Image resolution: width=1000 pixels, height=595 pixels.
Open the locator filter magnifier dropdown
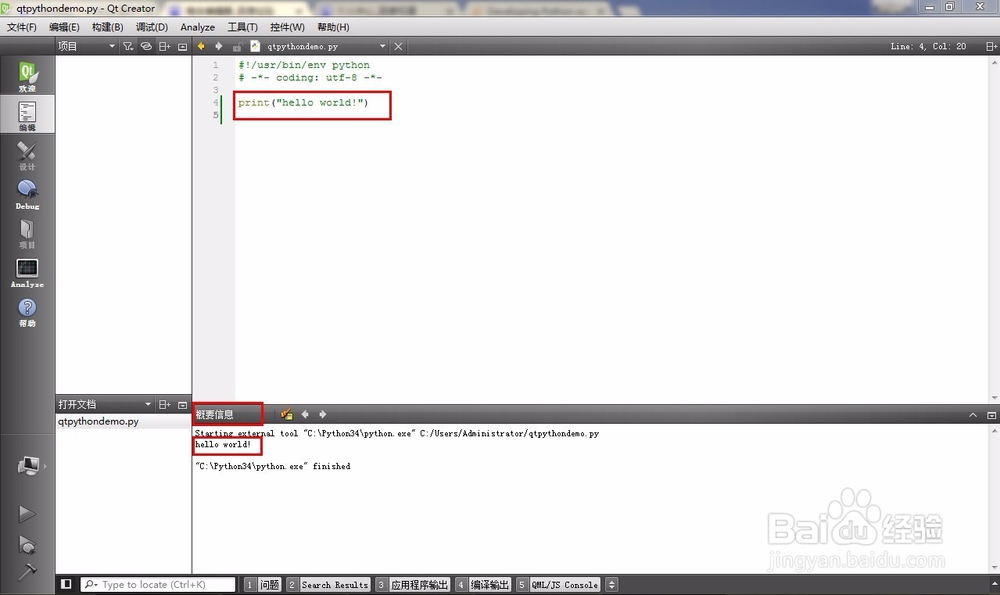point(91,584)
